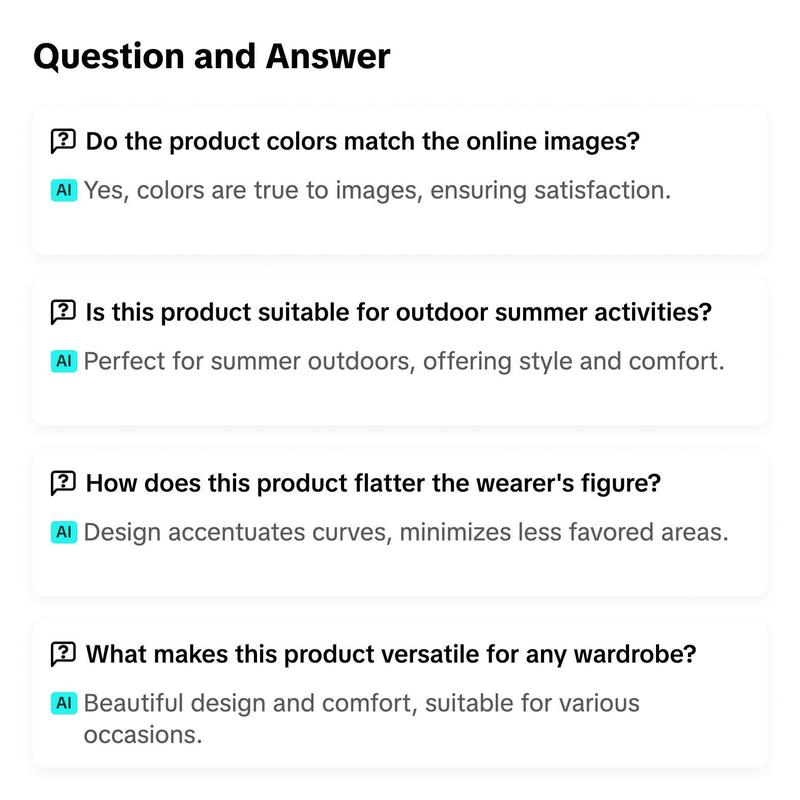Click the question icon beside product colors question
800x800 pixels.
[x=63, y=141]
